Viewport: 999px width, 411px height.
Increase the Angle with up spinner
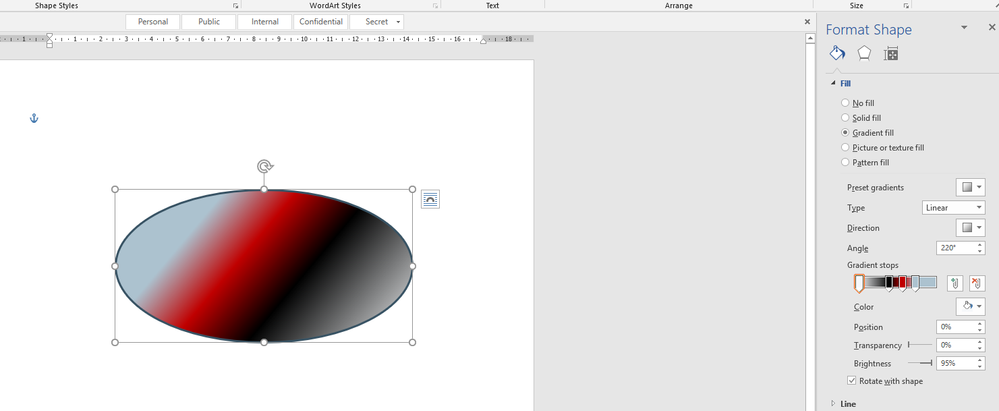[x=980, y=245]
